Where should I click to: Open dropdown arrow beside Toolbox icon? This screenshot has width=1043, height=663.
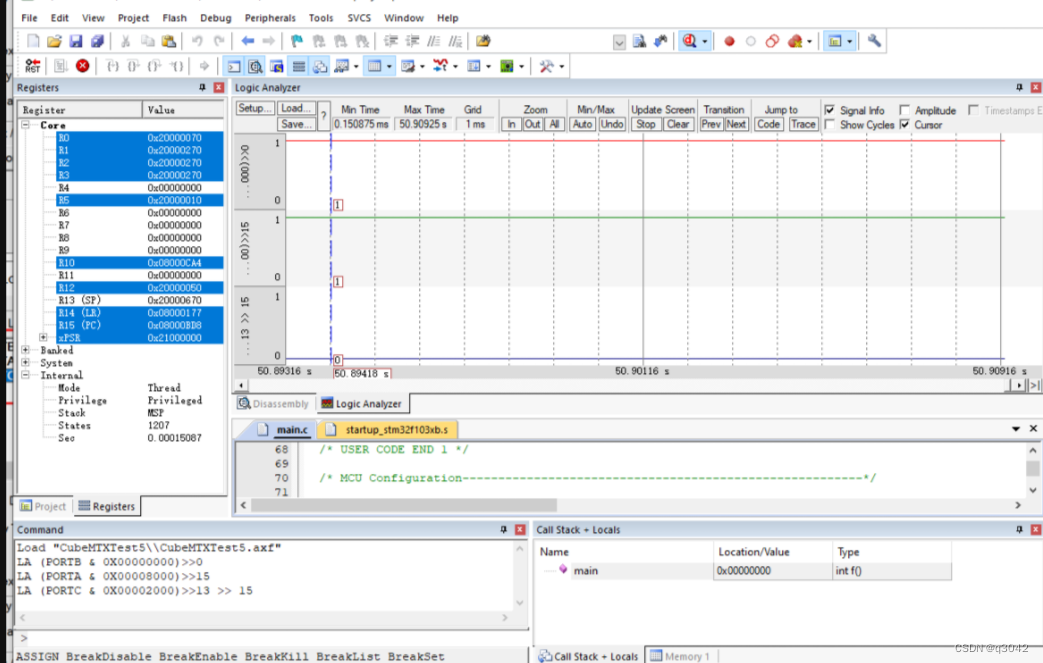pyautogui.click(x=562, y=66)
